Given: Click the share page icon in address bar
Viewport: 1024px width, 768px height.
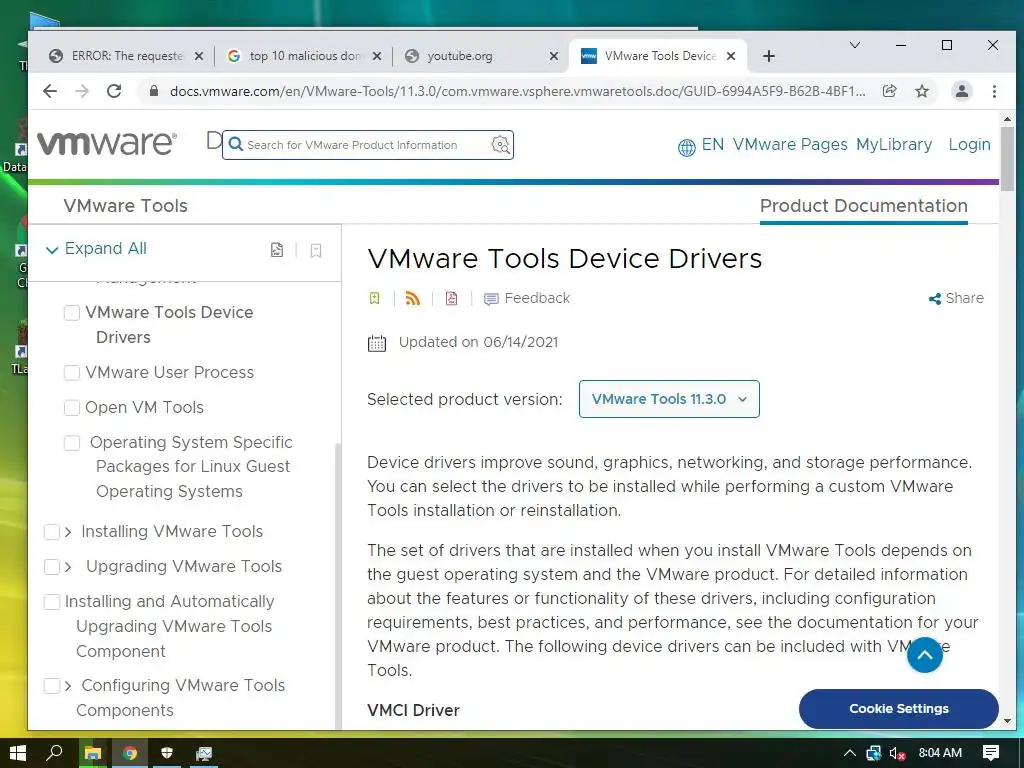Looking at the screenshot, I should coord(889,91).
